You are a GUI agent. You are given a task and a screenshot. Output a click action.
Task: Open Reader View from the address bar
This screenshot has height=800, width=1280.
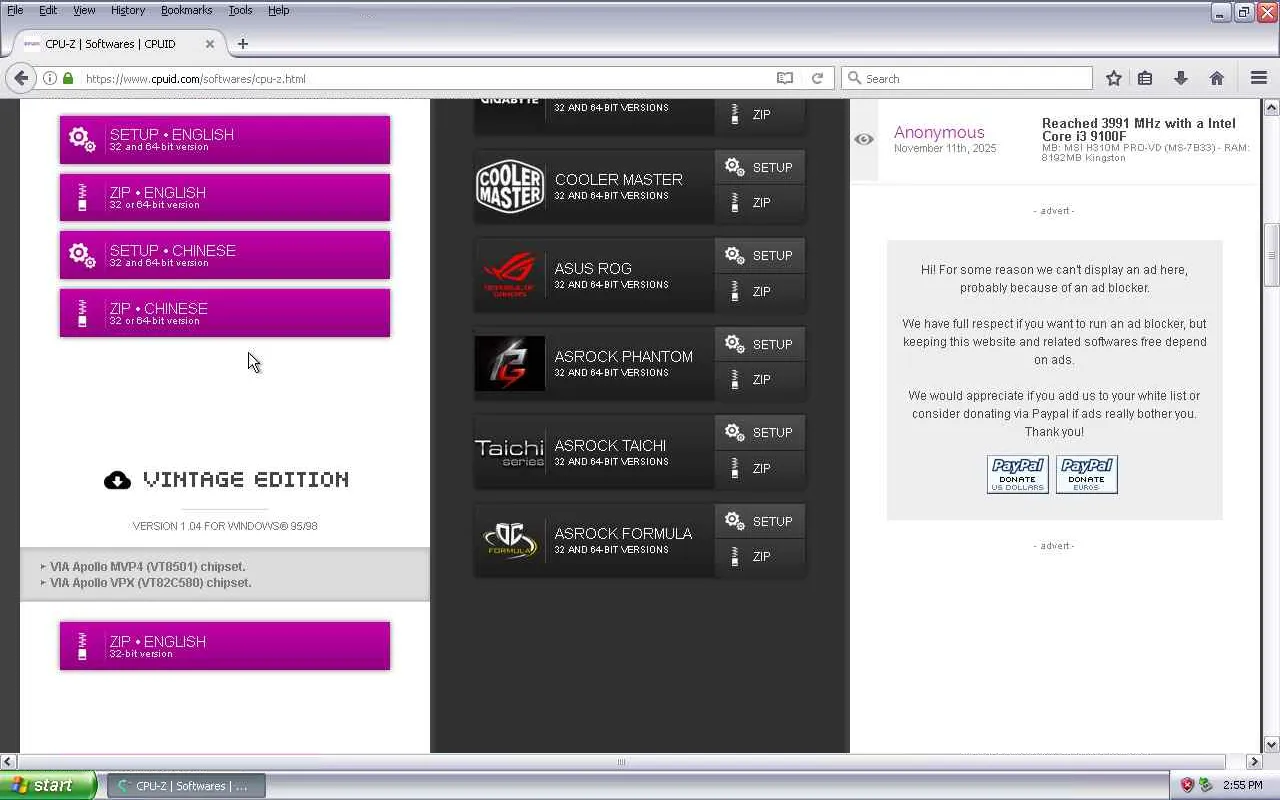tap(785, 78)
